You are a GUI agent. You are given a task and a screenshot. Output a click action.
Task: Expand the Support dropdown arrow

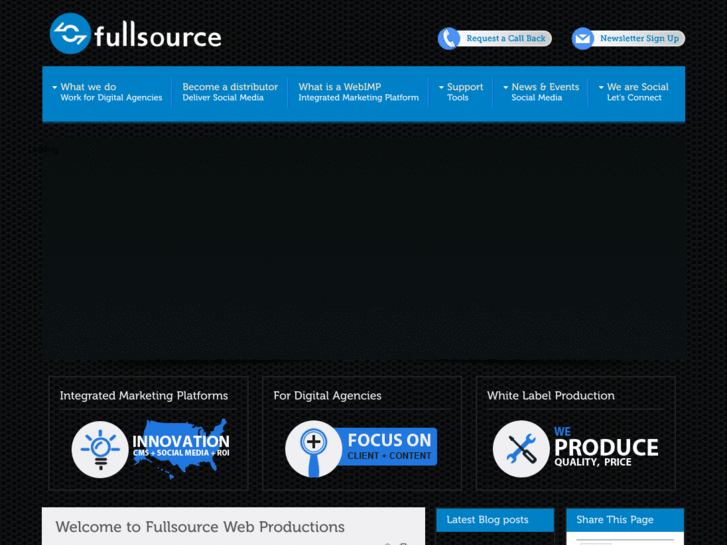click(441, 87)
